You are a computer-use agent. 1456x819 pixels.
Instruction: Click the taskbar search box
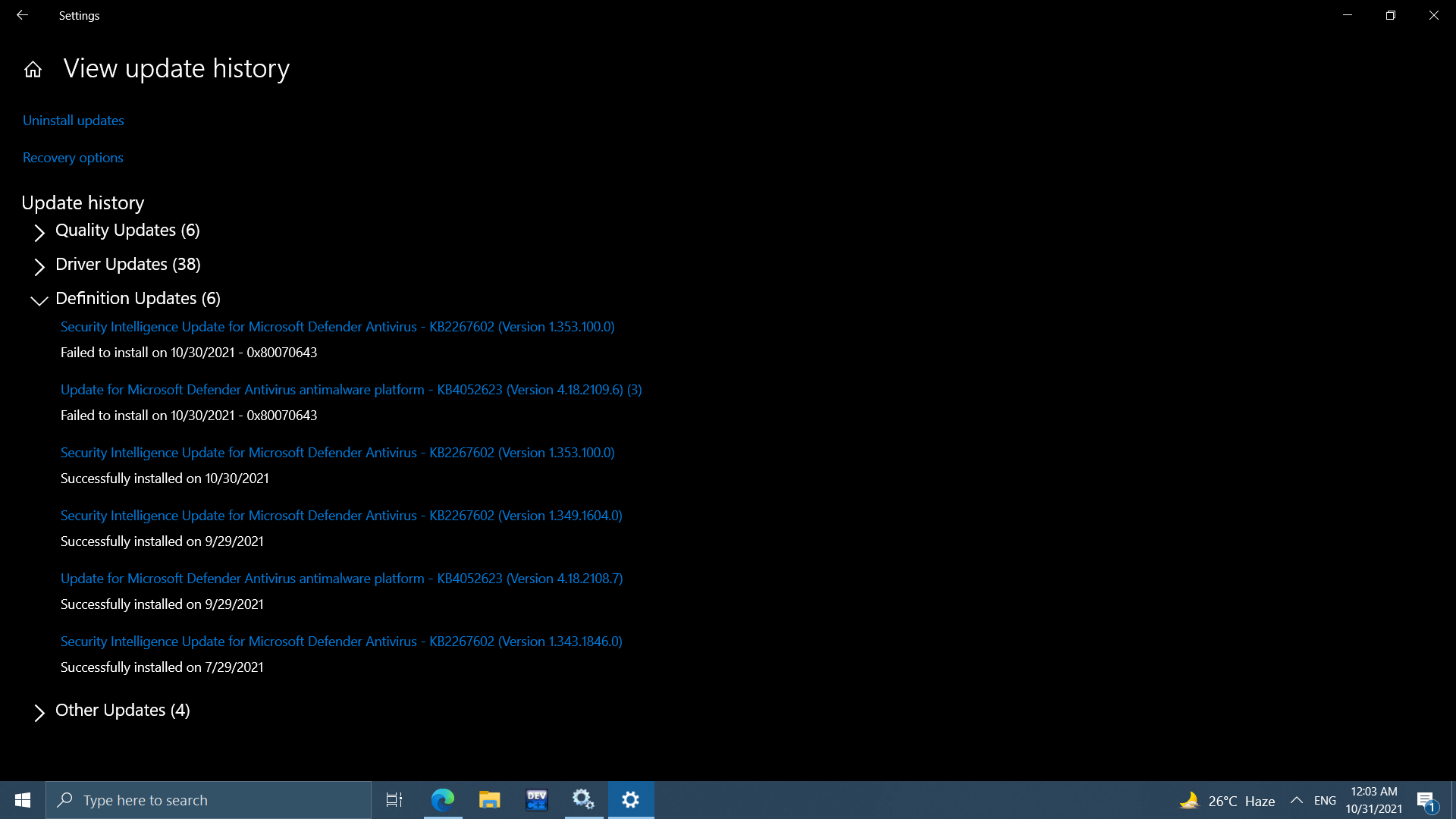[209, 800]
